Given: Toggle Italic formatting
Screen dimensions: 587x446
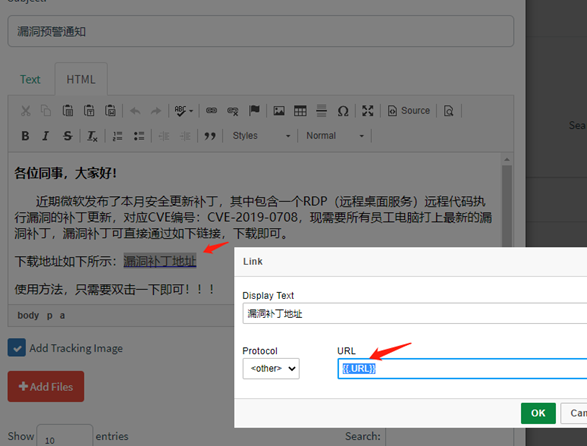Looking at the screenshot, I should (46, 136).
